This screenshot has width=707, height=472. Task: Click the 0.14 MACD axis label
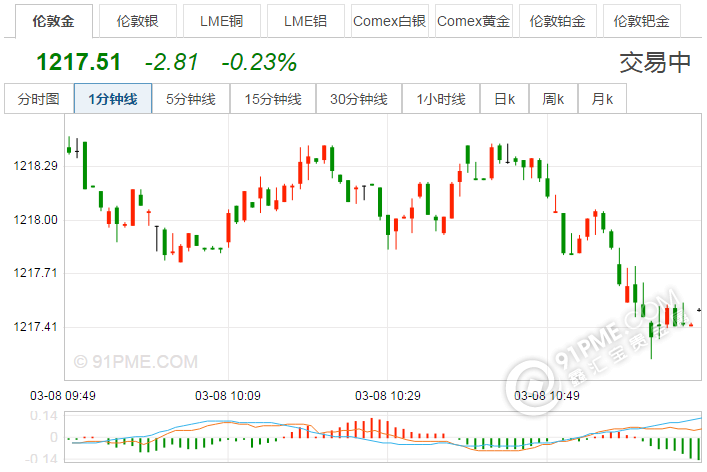44,416
